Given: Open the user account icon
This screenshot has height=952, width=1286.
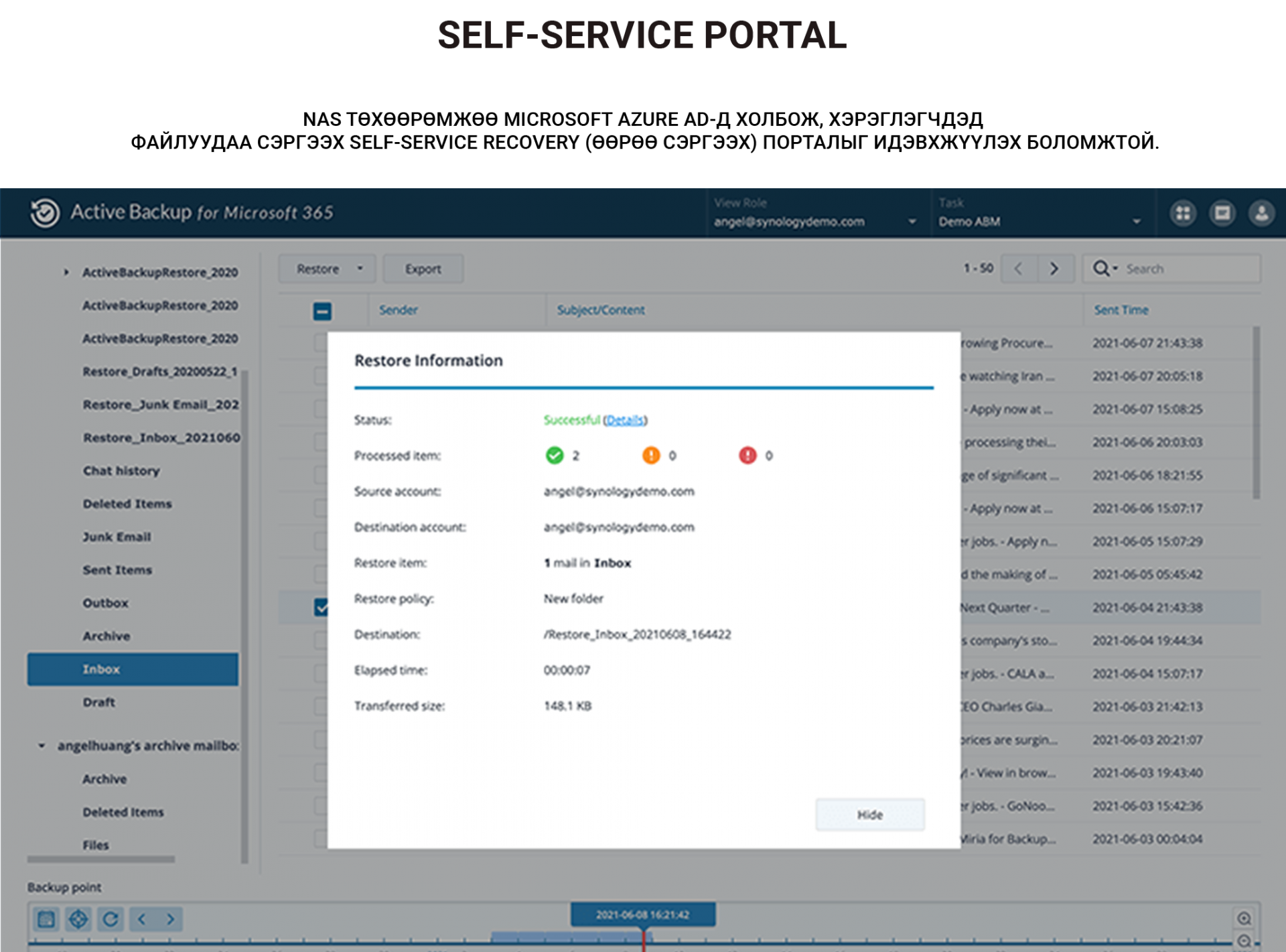Looking at the screenshot, I should [1261, 213].
